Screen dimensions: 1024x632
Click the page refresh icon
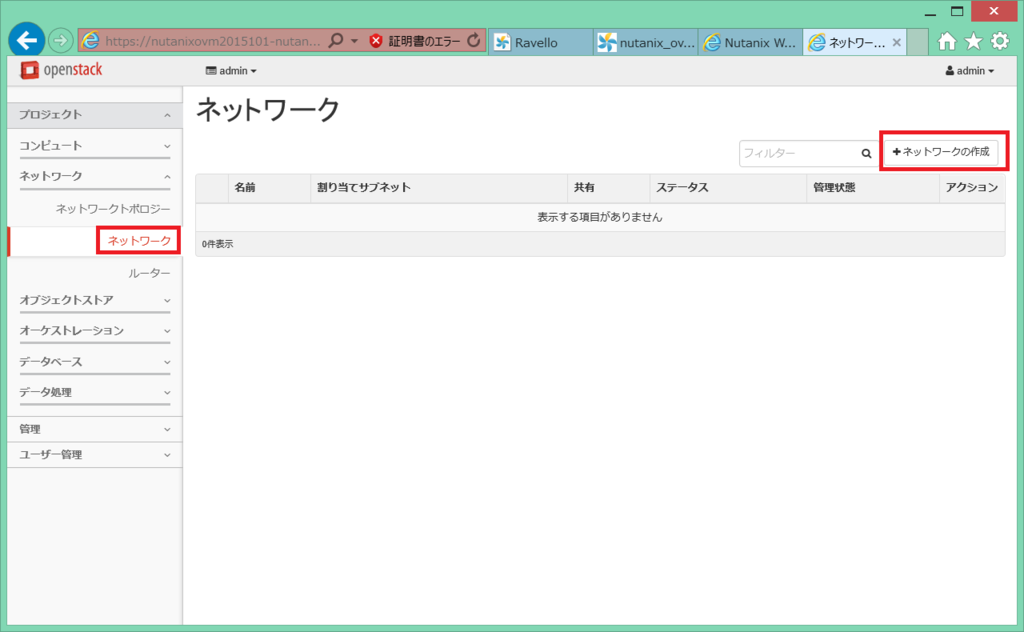click(474, 40)
